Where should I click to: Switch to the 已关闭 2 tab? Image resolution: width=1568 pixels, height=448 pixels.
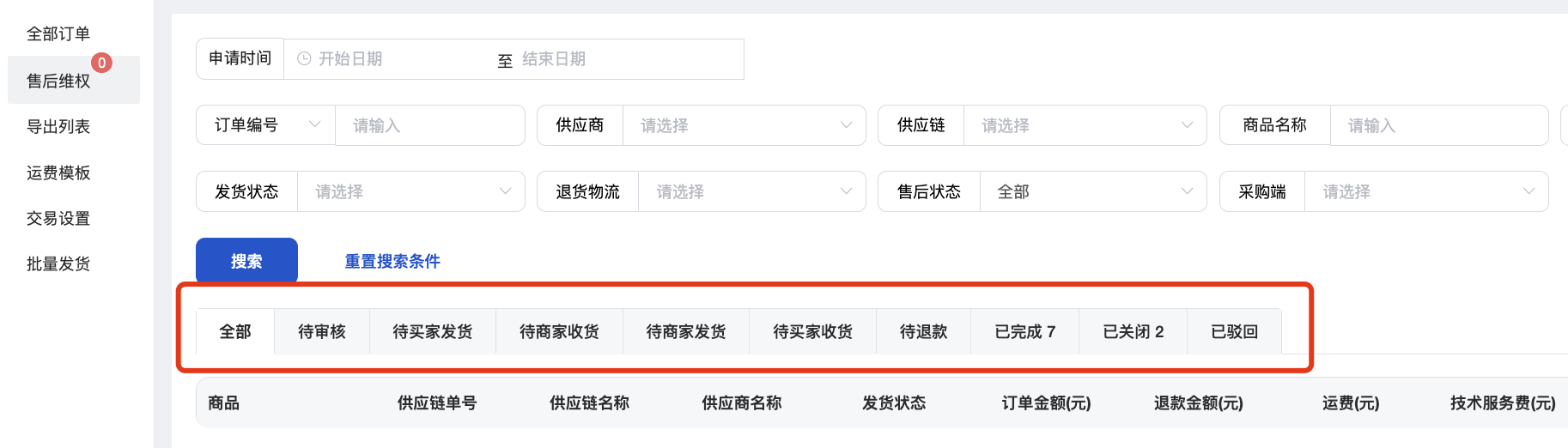click(x=1133, y=332)
